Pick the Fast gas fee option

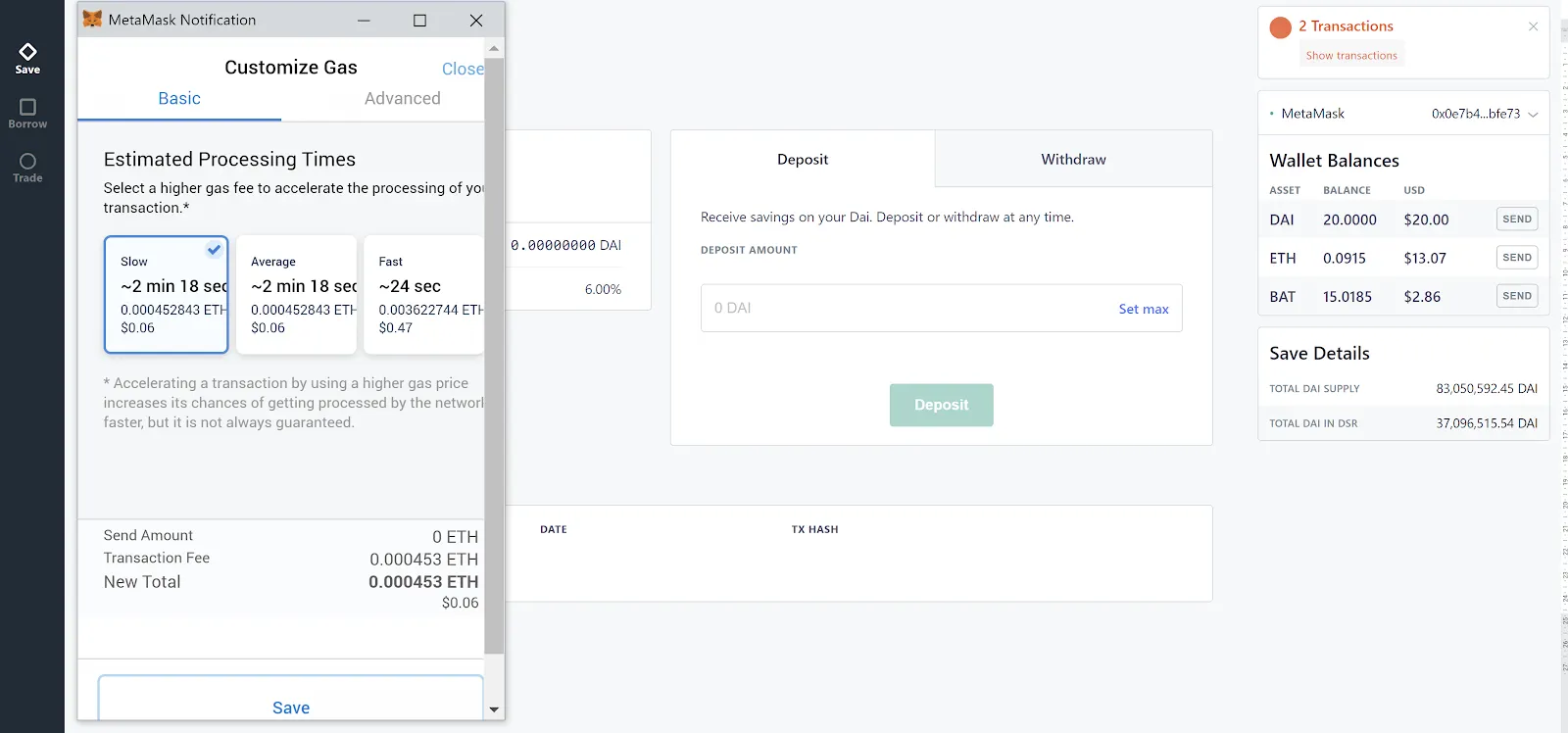pyautogui.click(x=423, y=294)
